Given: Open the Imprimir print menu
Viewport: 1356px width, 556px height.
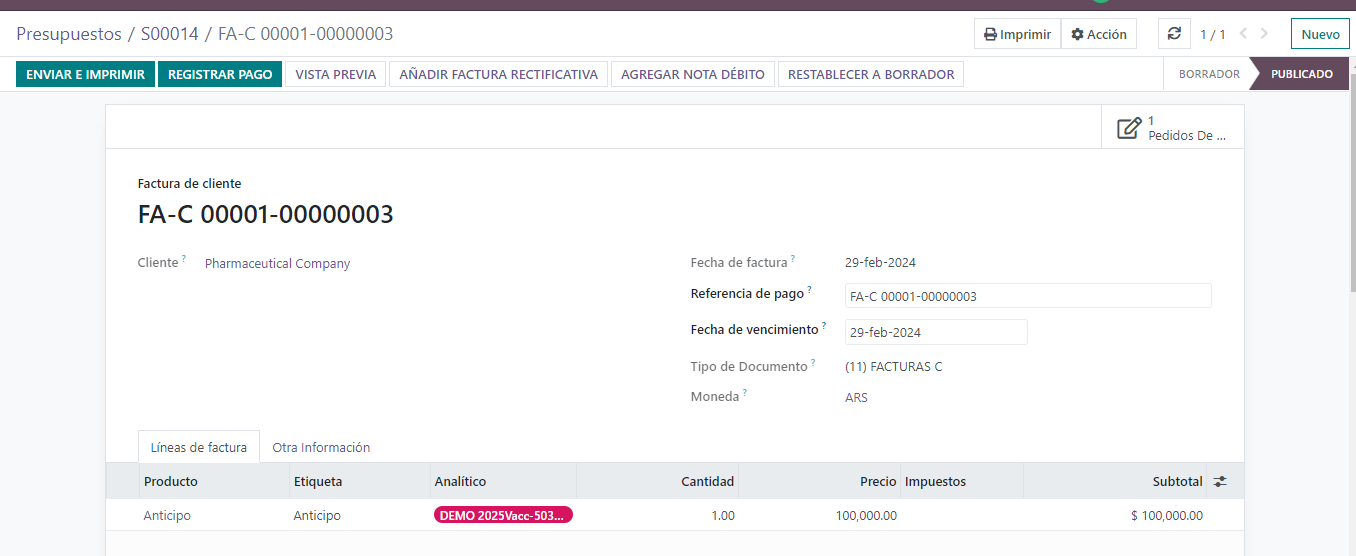Looking at the screenshot, I should pos(1017,34).
